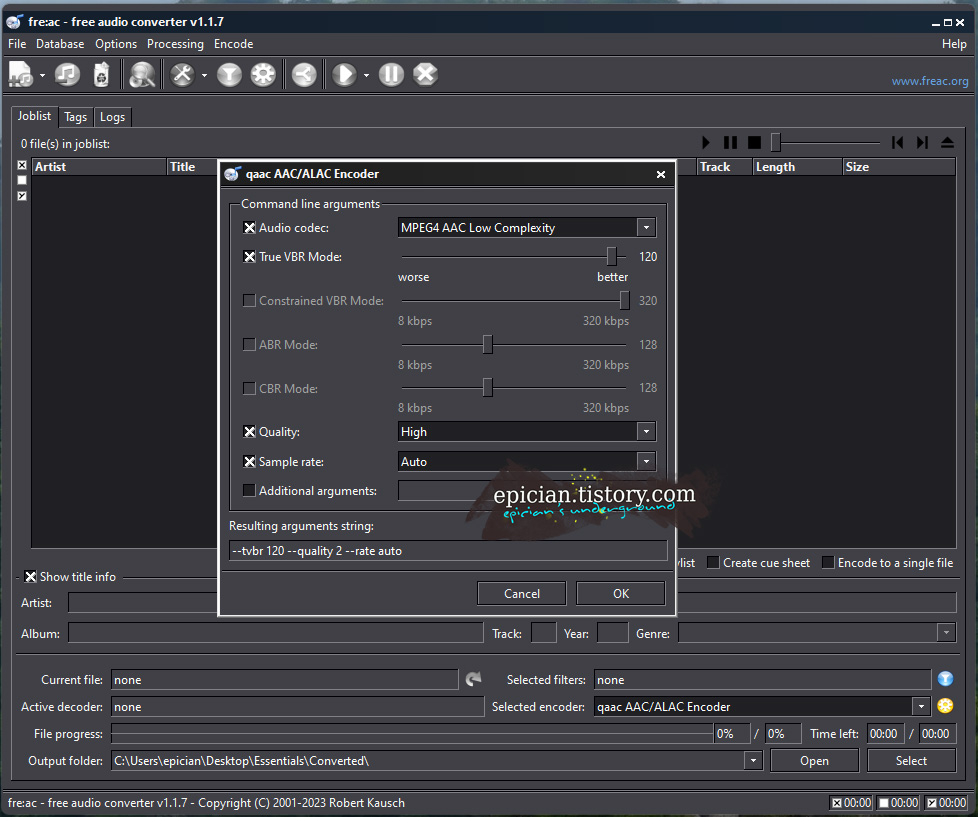Click the joblist player pause button
The image size is (978, 817).
point(730,143)
